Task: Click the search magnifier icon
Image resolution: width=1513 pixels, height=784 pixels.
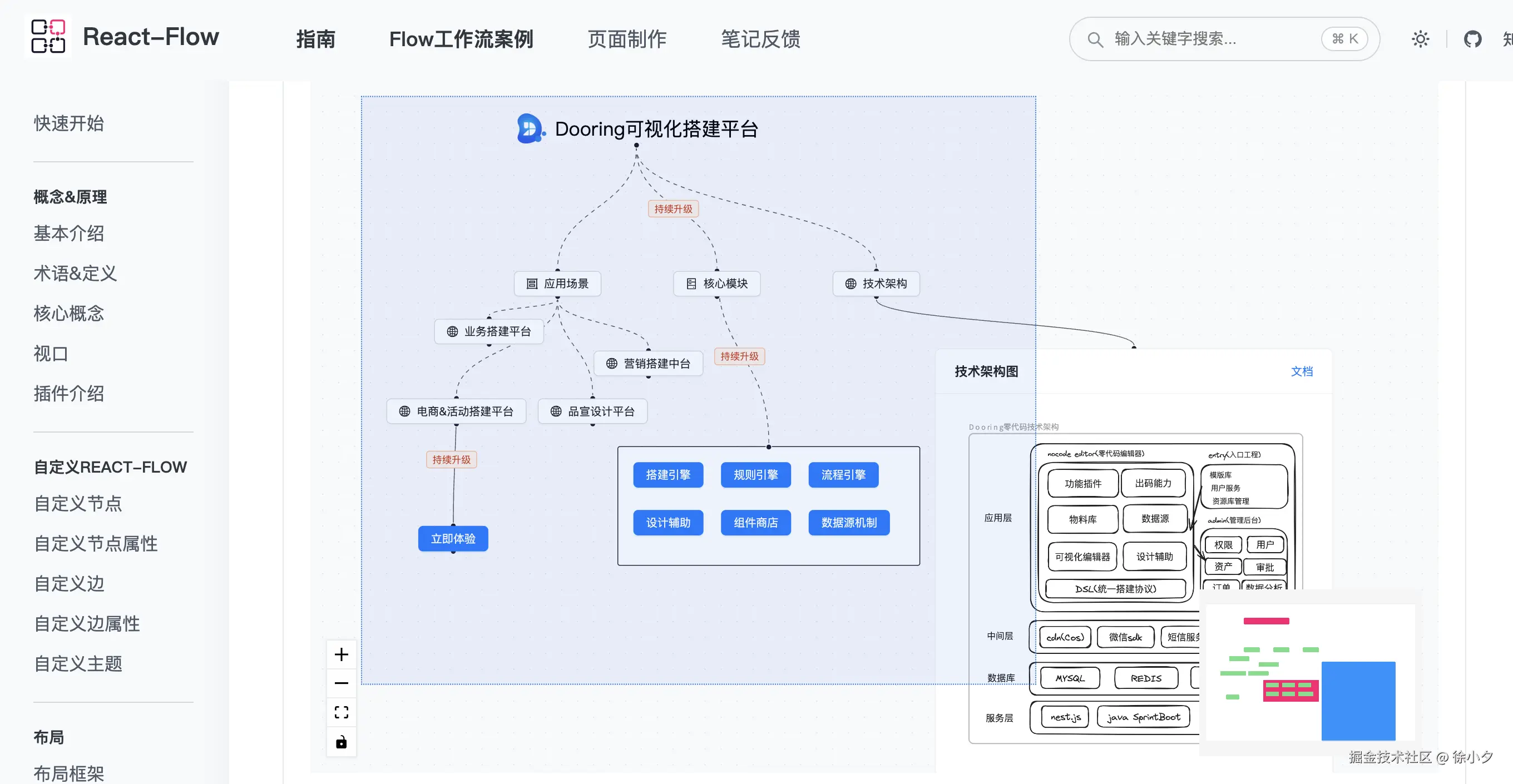Action: (1095, 39)
